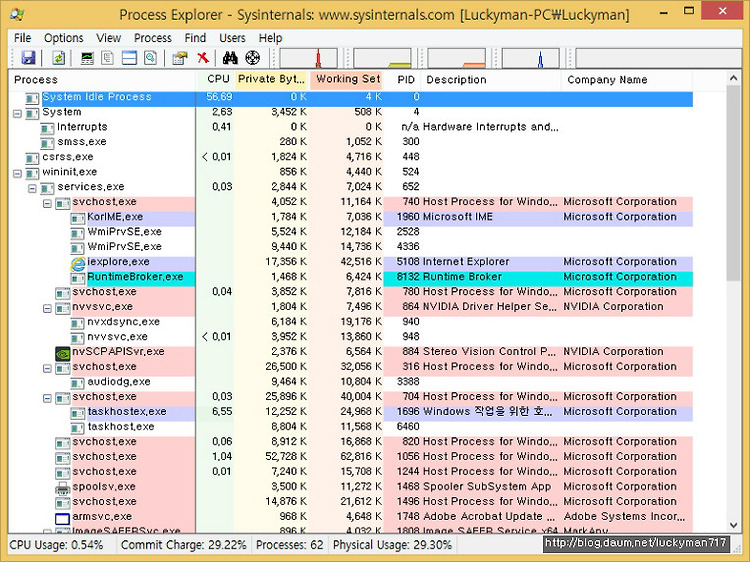Select the Interrupts row
The image size is (750, 562).
351,128
